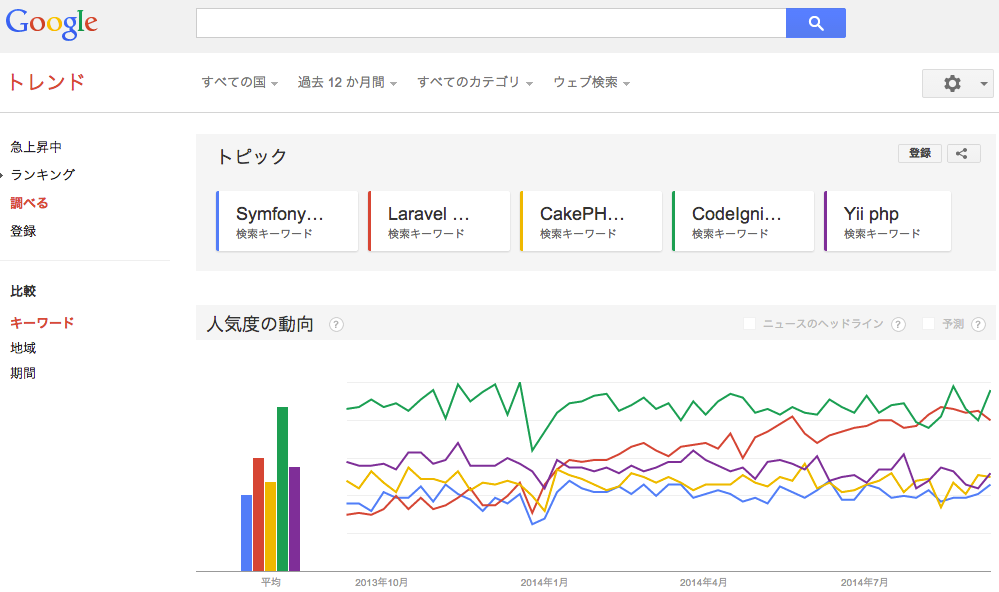The image size is (999, 592).
Task: Click the 2014年4月 axis label
Action: 703,582
